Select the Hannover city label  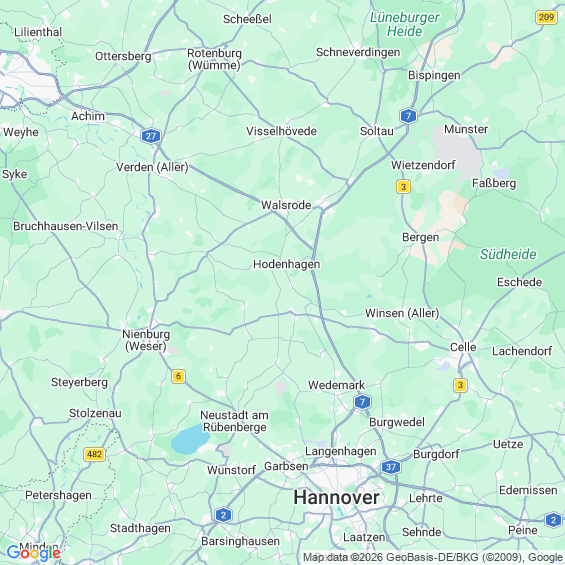pyautogui.click(x=336, y=498)
